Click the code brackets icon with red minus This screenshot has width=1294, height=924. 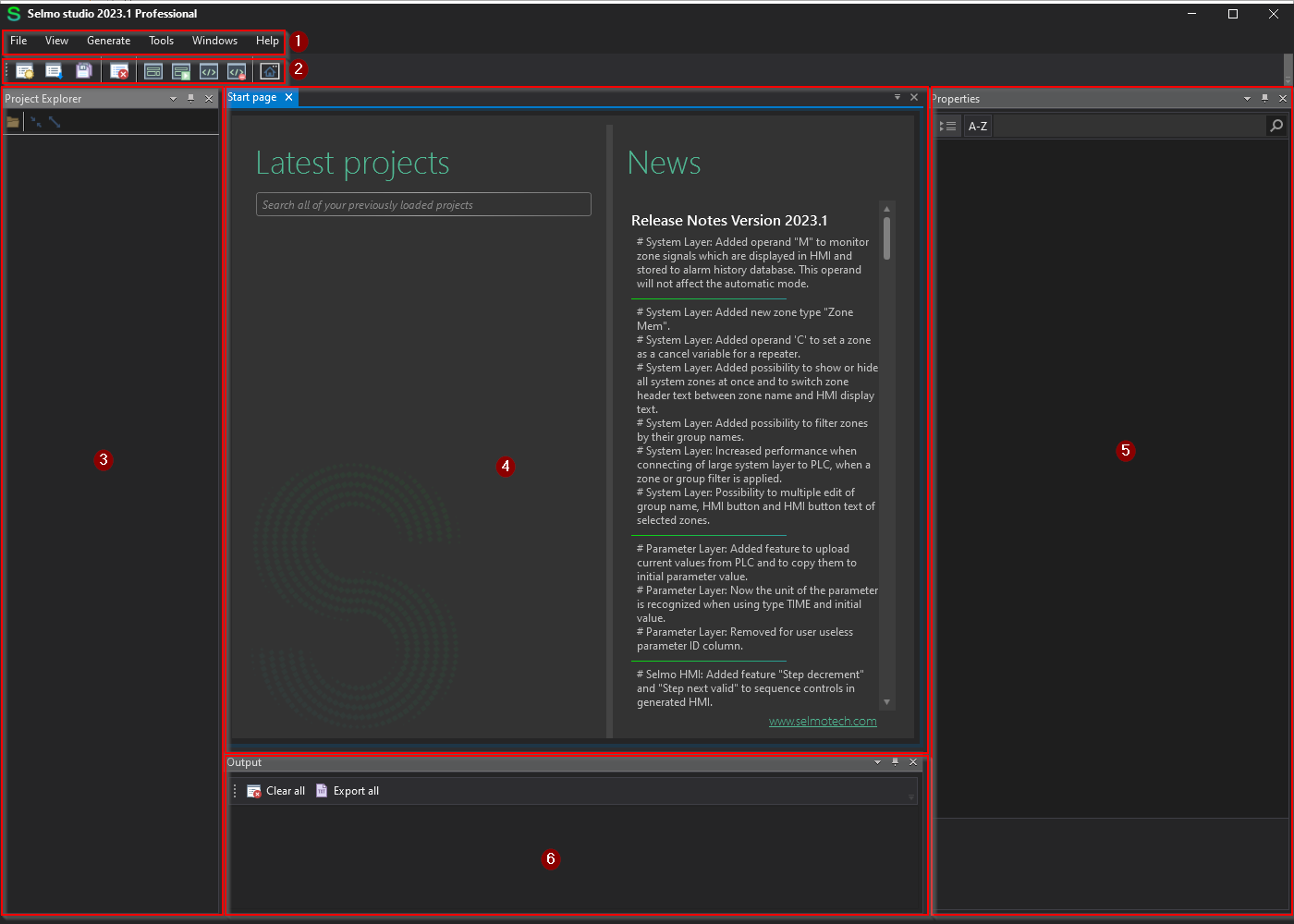[x=237, y=71]
